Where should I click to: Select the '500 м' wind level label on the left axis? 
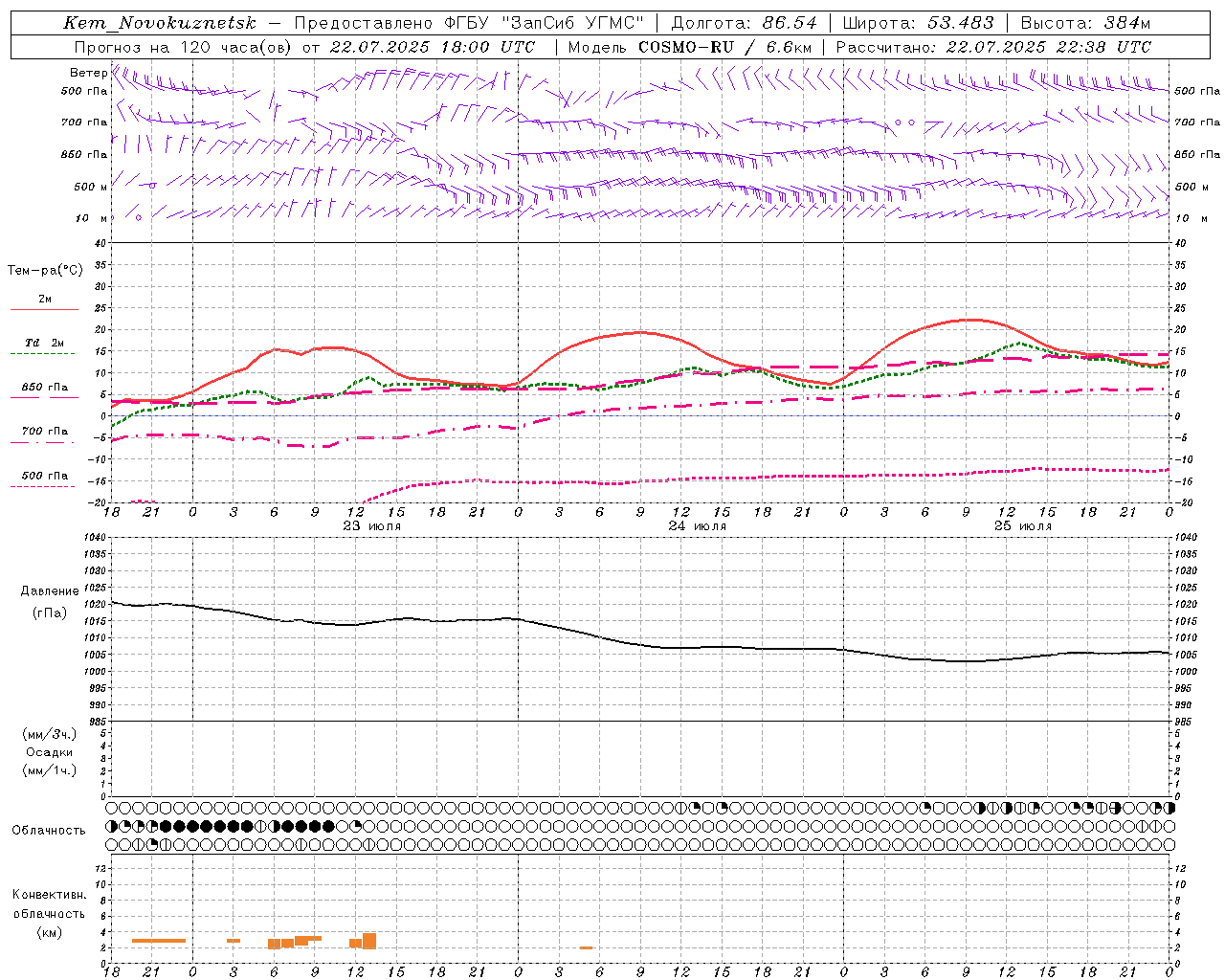(91, 187)
